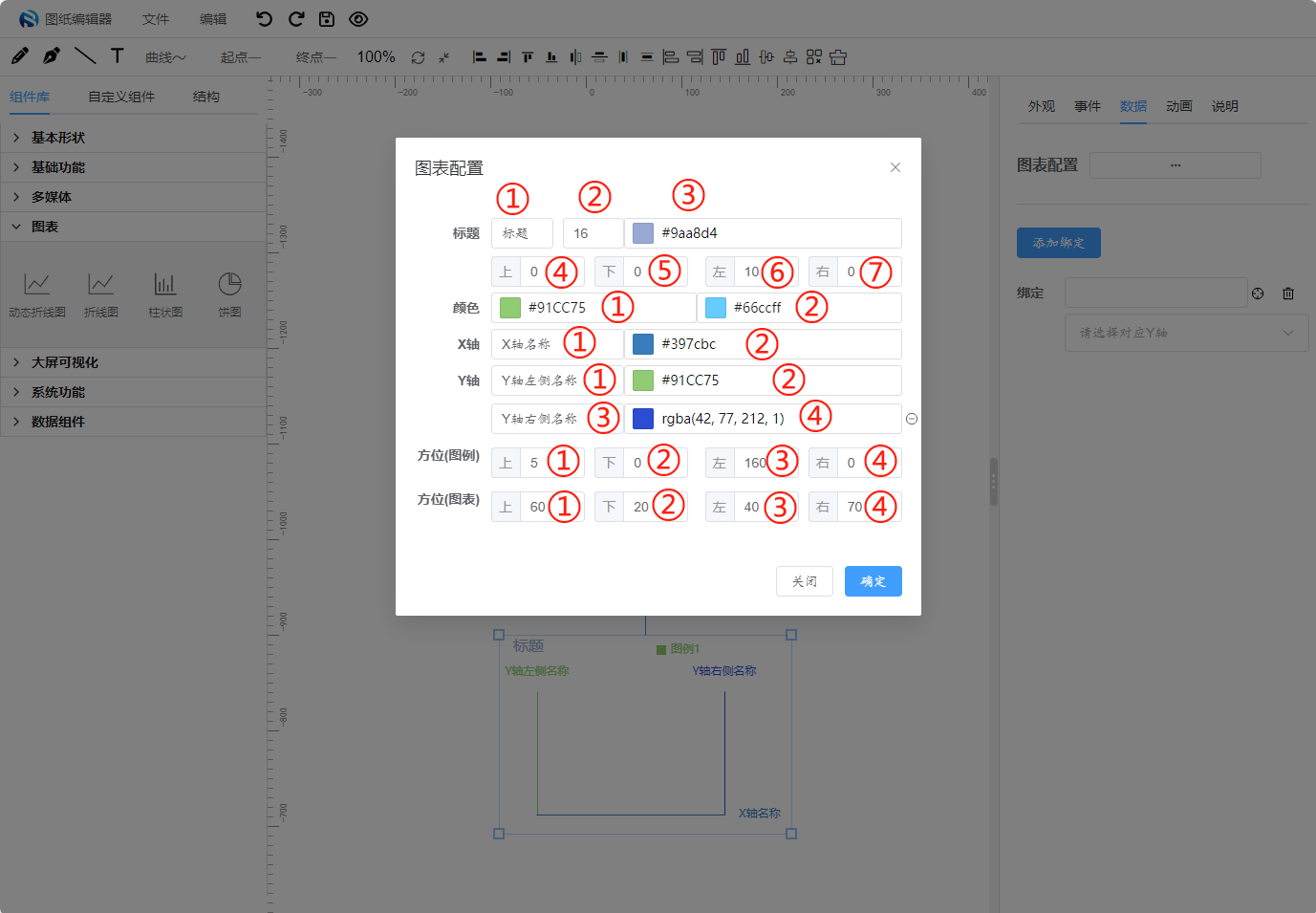The height and width of the screenshot is (913, 1316).
Task: Expand the 基础功能 category
Action: tap(133, 167)
